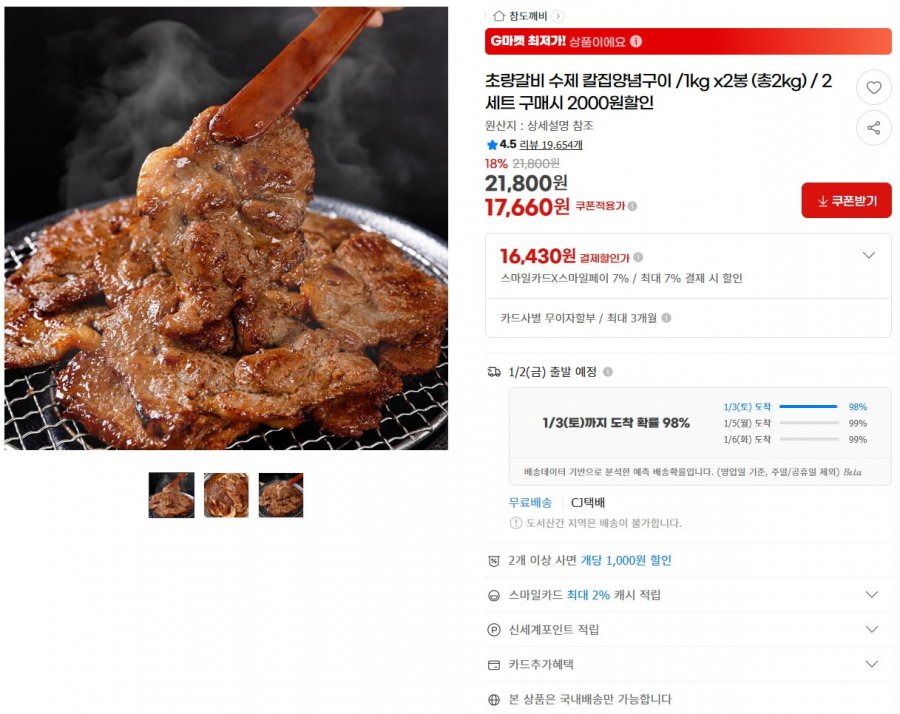Click info icon next to 카드사별 무이자할부
900x714 pixels.
point(666,318)
